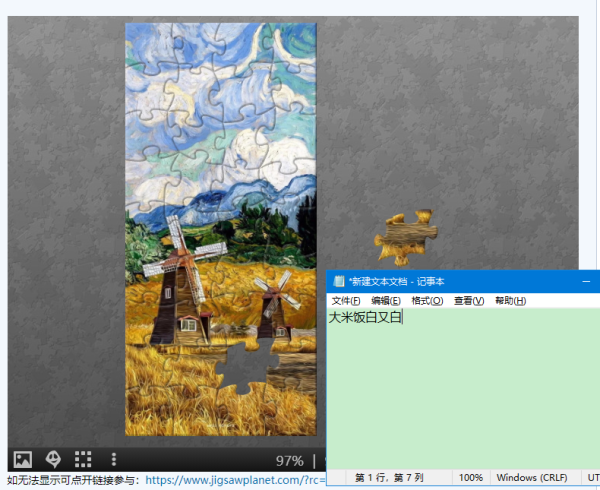
Task: Click in the Notepad text after 大米饭白又白
Action: tap(403, 317)
